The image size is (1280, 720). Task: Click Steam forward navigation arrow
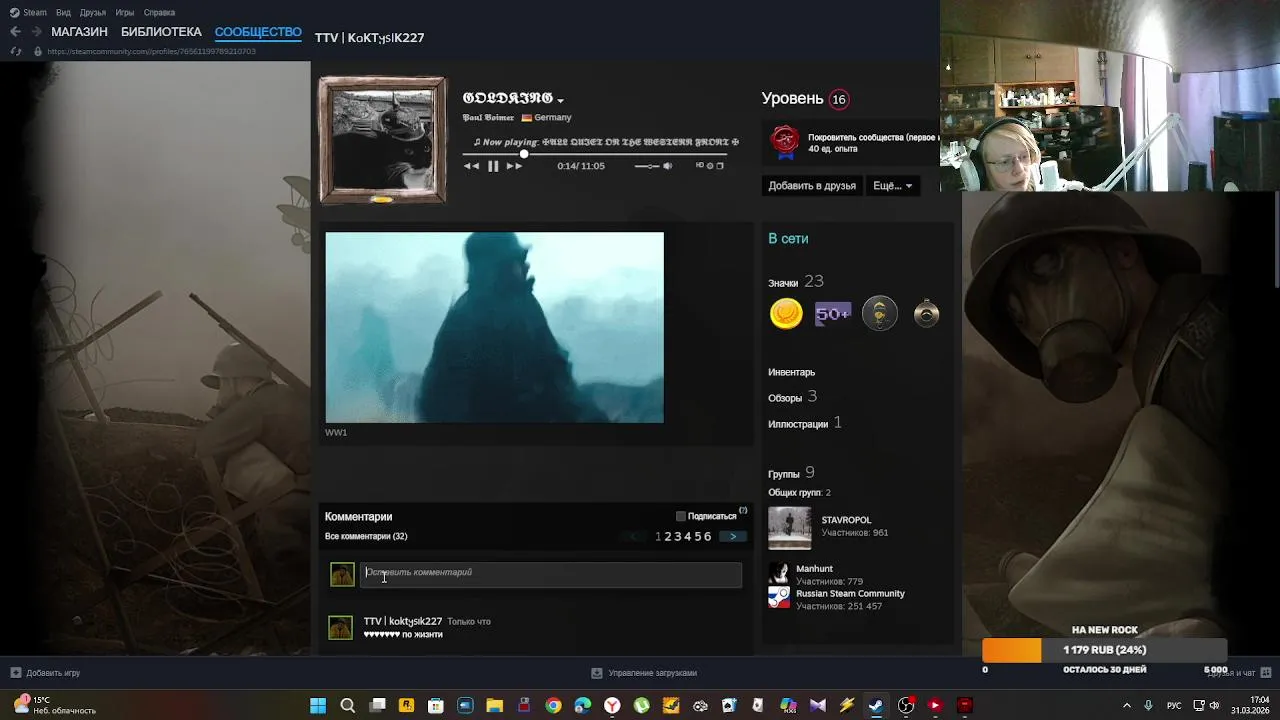36,32
